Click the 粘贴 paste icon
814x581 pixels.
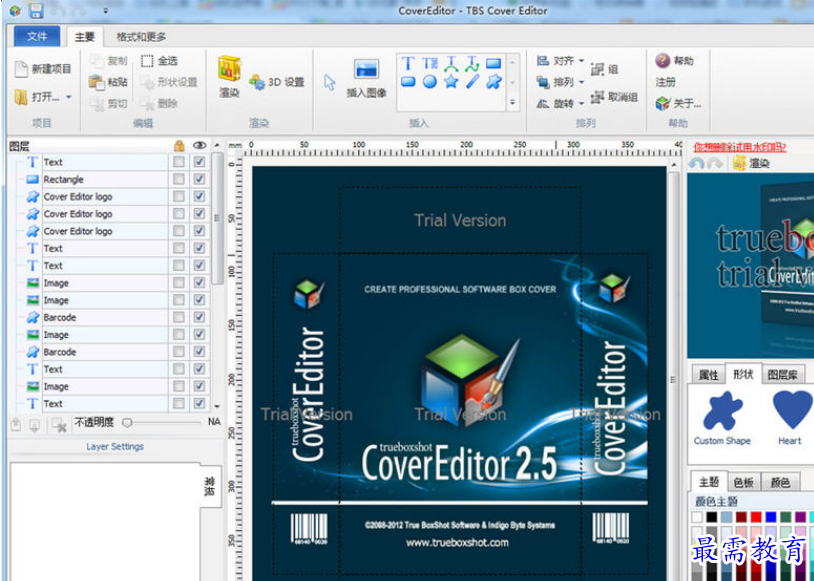[97, 82]
